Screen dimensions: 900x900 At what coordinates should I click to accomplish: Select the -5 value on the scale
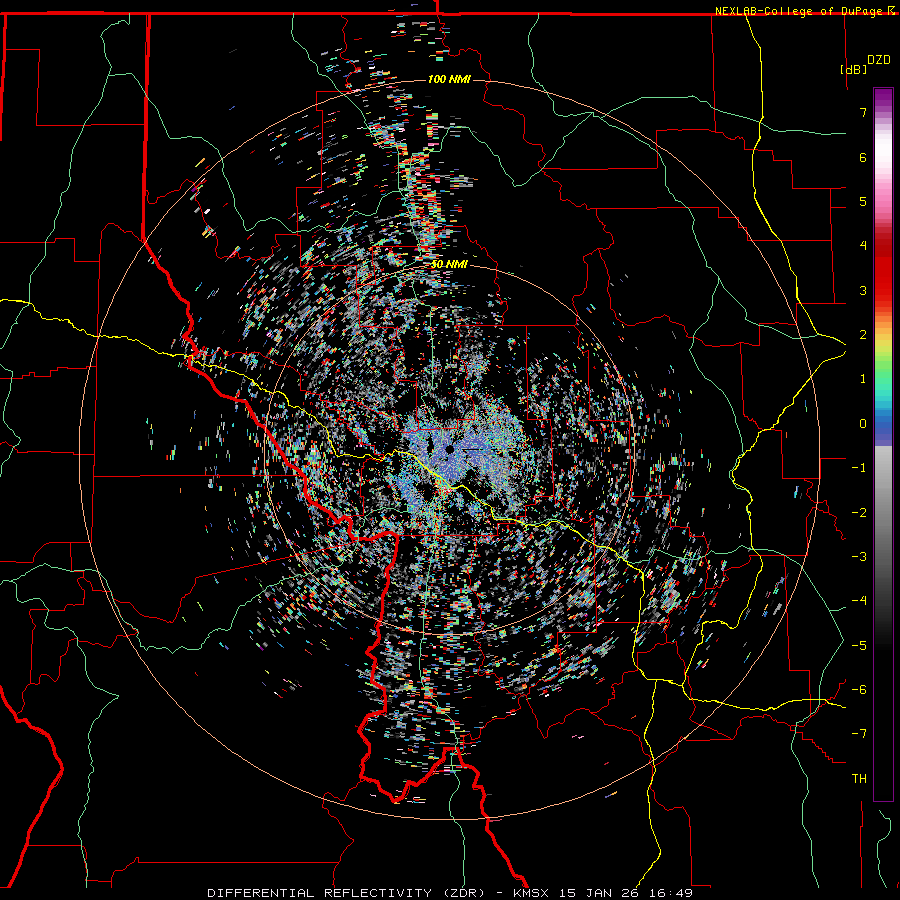coord(859,646)
